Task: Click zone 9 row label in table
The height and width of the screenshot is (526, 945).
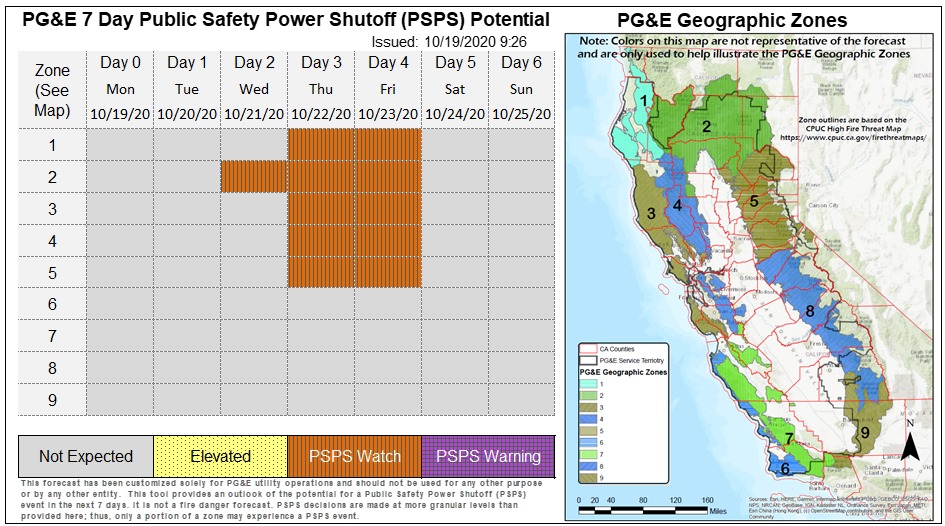Action: tap(52, 399)
